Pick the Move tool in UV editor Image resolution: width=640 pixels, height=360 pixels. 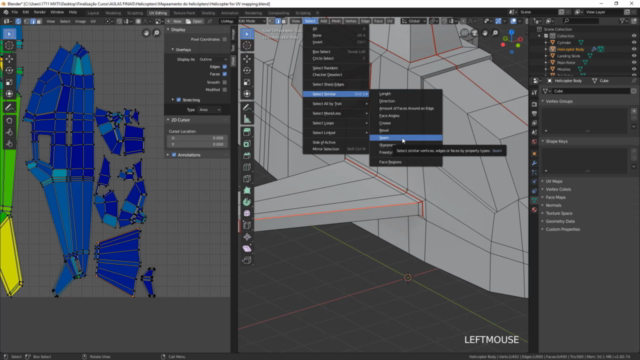click(x=9, y=59)
